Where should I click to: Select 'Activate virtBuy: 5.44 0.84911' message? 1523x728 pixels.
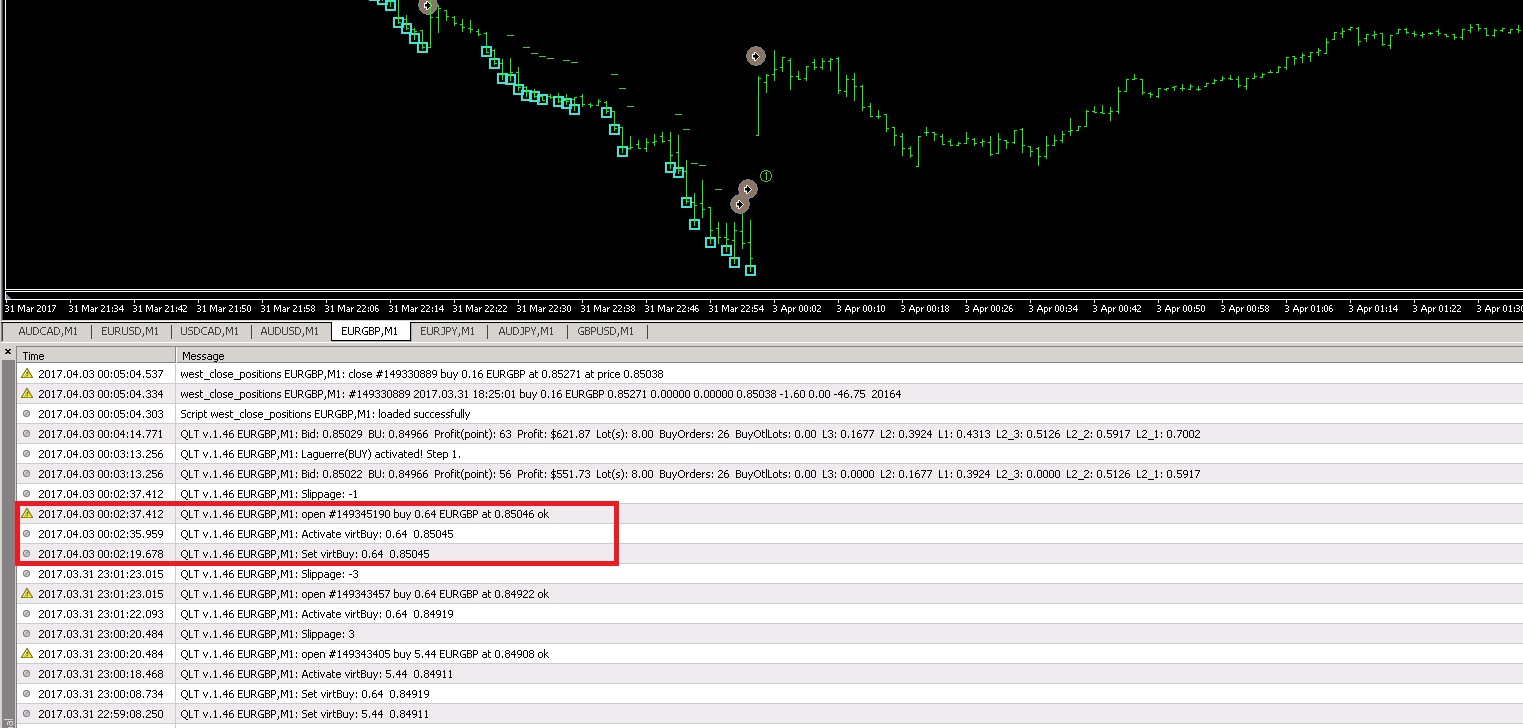coord(316,674)
